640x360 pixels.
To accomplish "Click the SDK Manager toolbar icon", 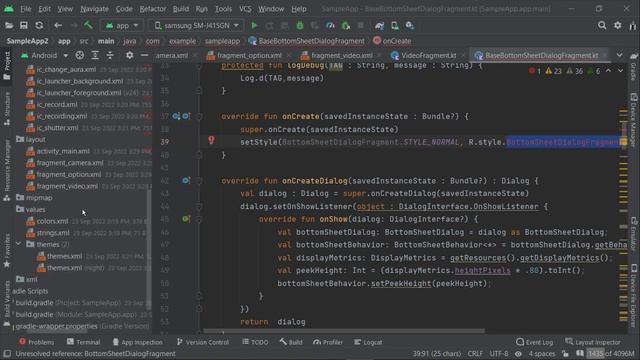I will (x=410, y=25).
